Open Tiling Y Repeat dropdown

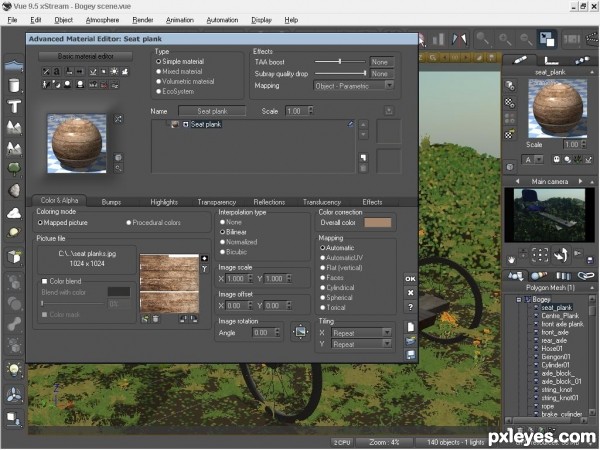coord(362,344)
